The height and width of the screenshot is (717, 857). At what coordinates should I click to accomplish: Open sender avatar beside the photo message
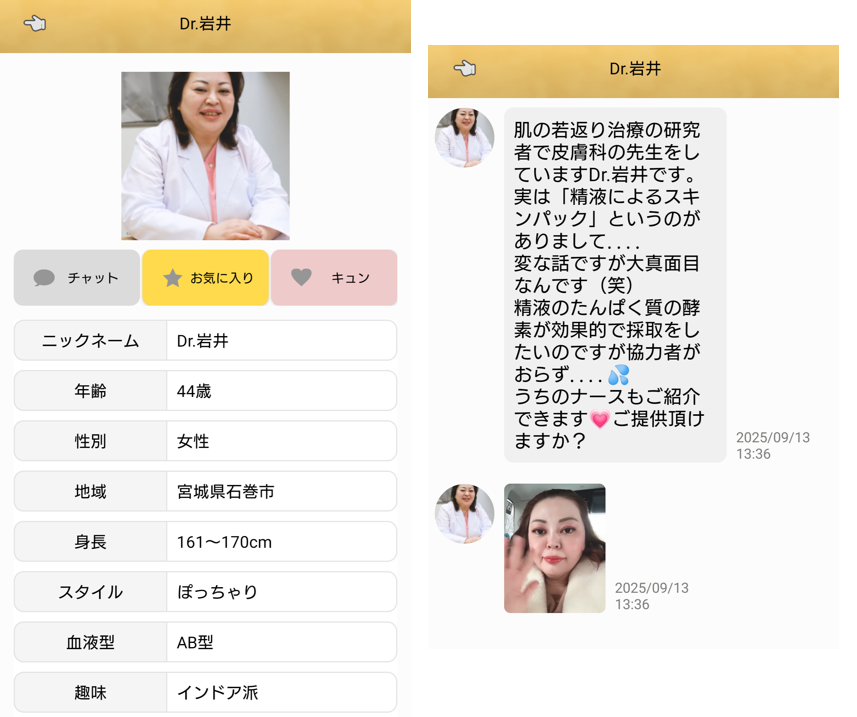(464, 513)
